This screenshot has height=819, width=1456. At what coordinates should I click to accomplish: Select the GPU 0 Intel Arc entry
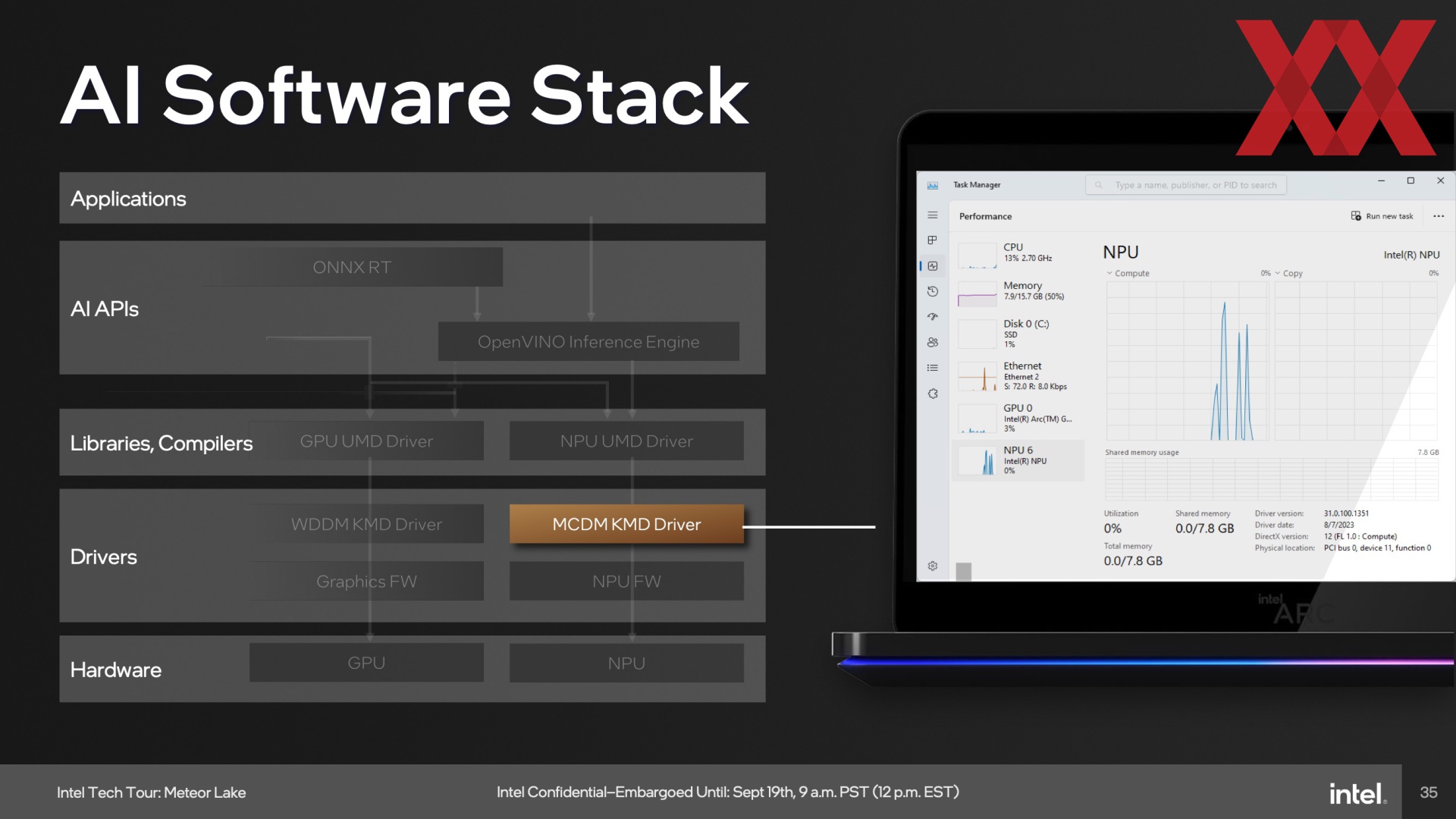[x=1018, y=418]
